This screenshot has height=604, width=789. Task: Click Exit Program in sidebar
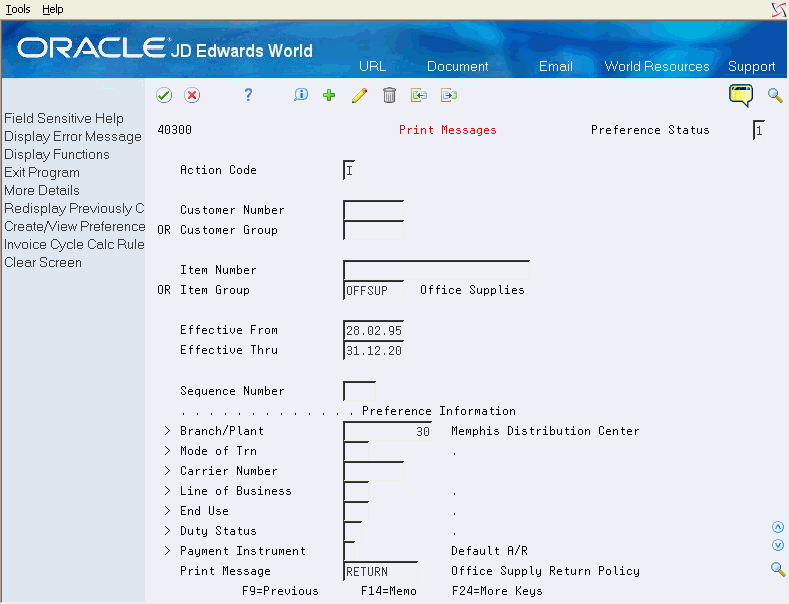coord(42,173)
